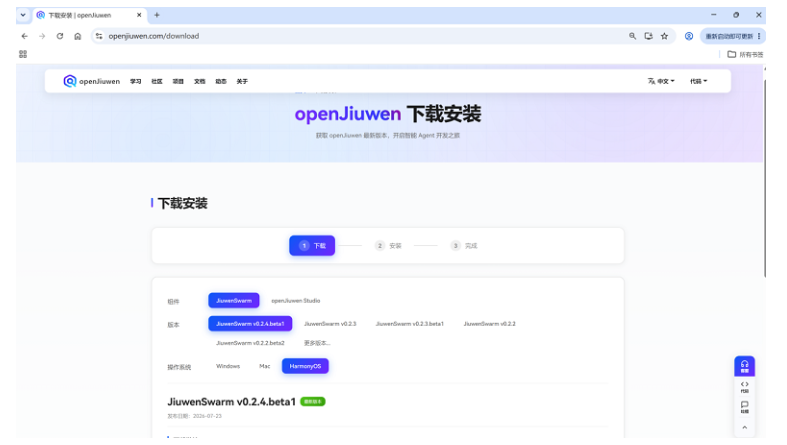Open the 文档 navigation menu item

pyautogui.click(x=200, y=81)
